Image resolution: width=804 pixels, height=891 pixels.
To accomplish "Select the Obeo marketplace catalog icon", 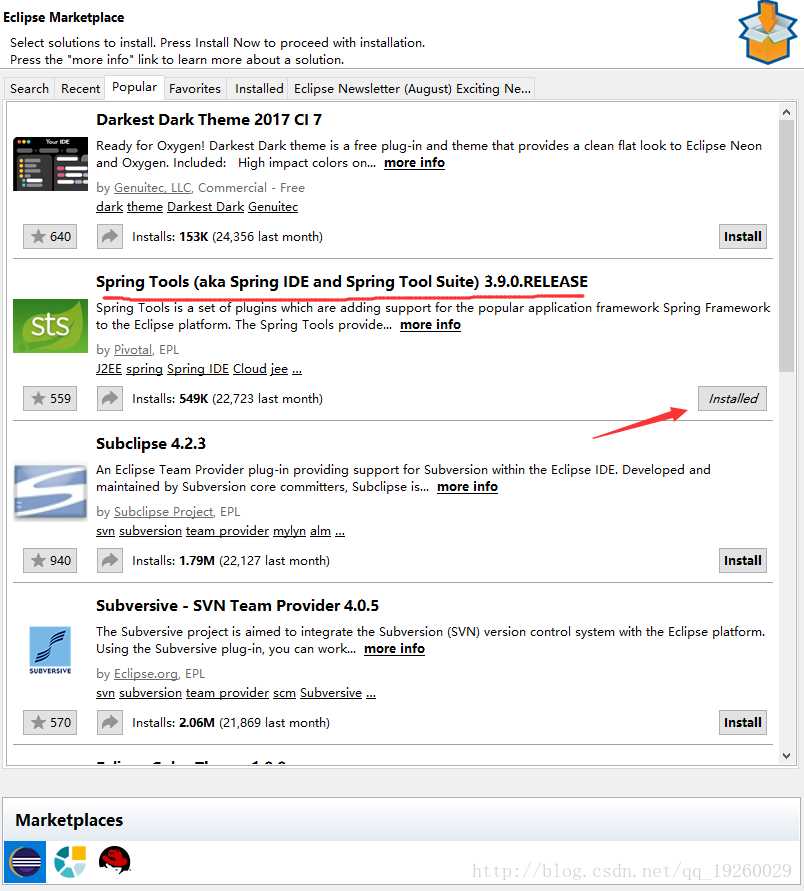I will 70,861.
